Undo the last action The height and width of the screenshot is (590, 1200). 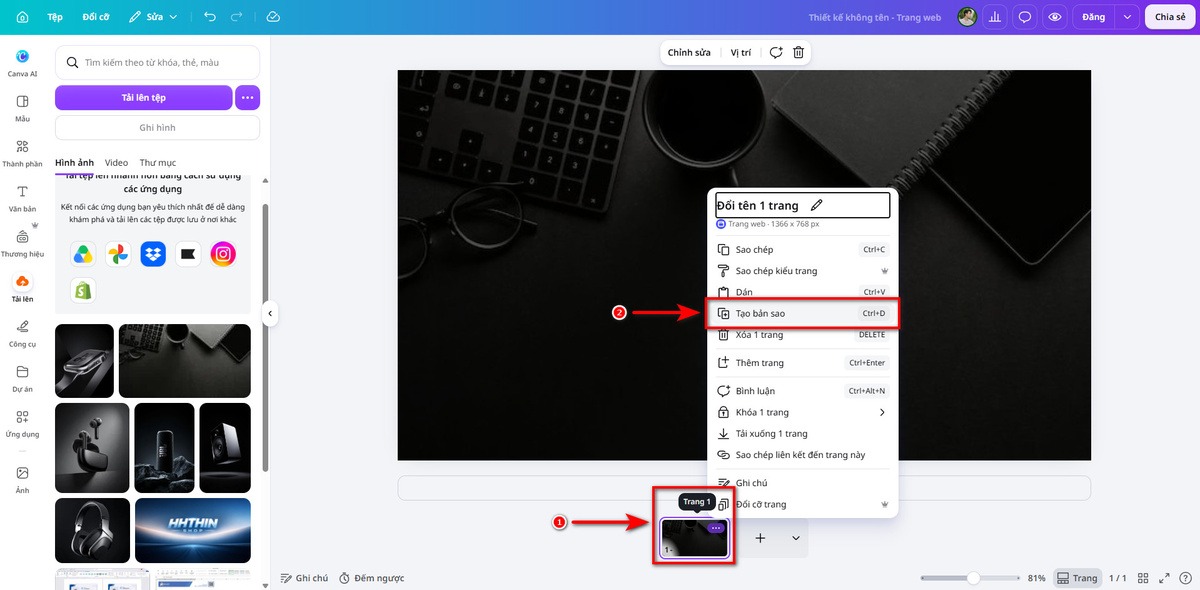[x=209, y=17]
